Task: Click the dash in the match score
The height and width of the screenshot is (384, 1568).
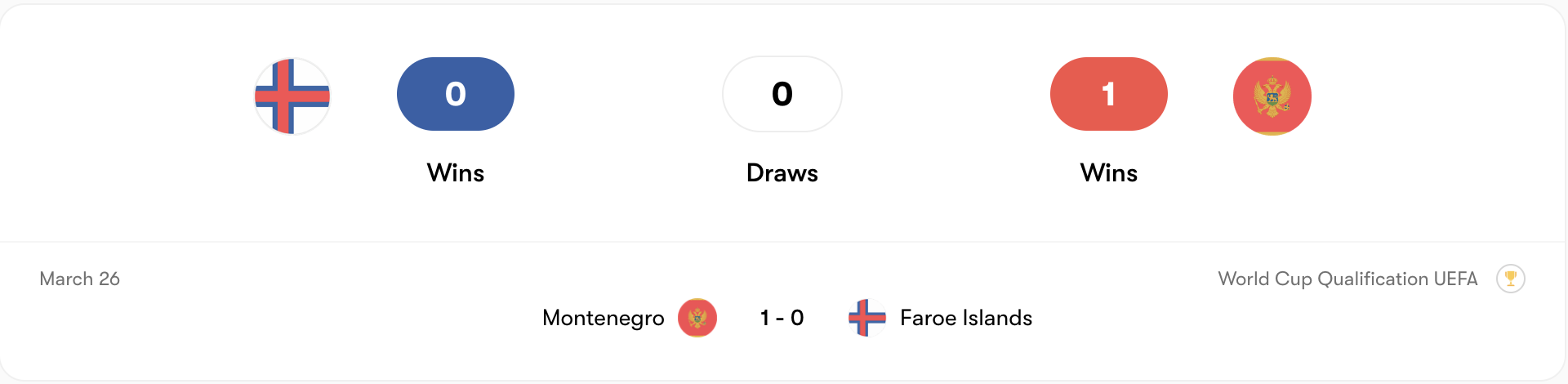Action: (x=780, y=319)
